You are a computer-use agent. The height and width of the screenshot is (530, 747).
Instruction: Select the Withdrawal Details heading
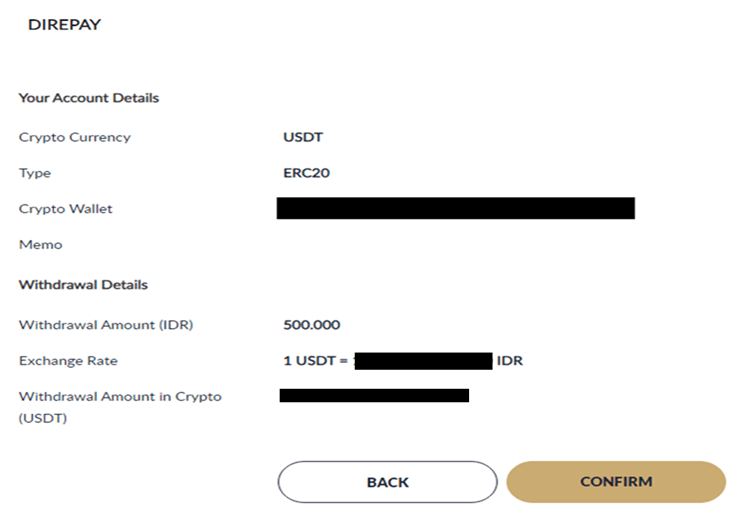pos(83,285)
